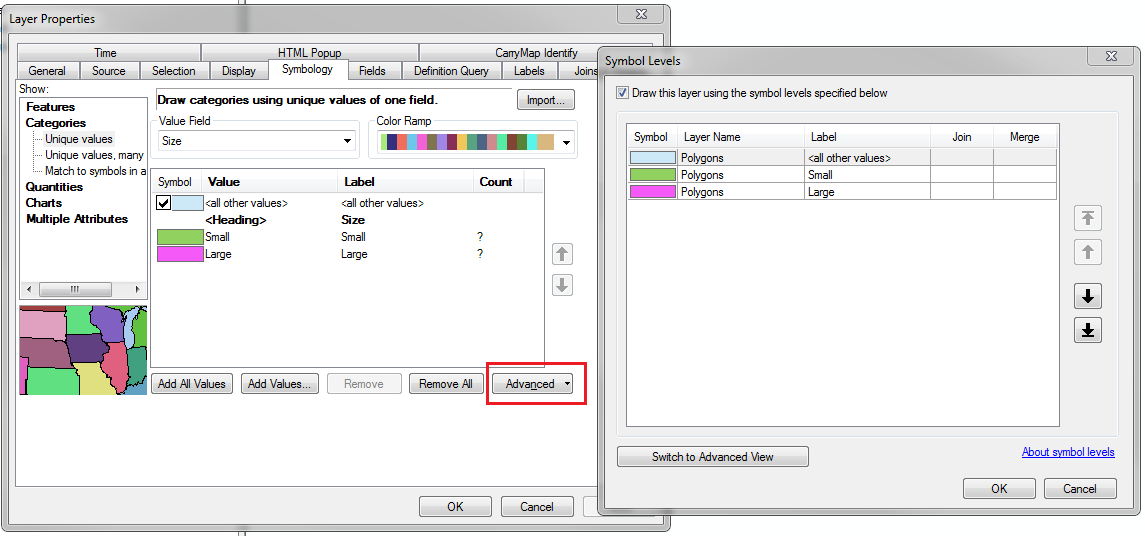Click move symbol level to top arrow
1145x536 pixels.
click(x=1088, y=219)
